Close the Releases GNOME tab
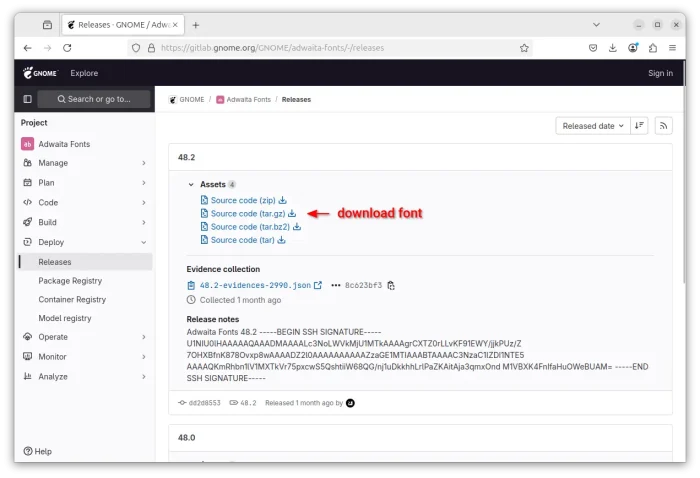 tap(175, 25)
